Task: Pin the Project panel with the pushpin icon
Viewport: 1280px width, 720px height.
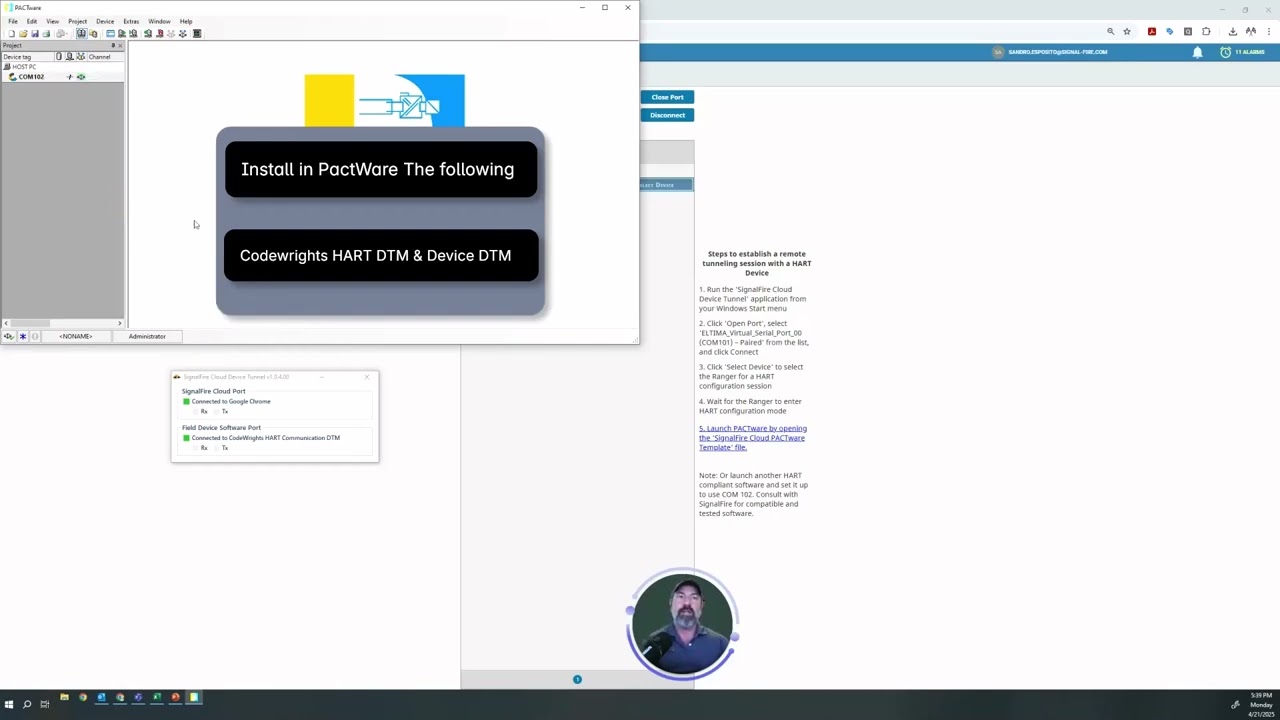Action: tap(113, 45)
